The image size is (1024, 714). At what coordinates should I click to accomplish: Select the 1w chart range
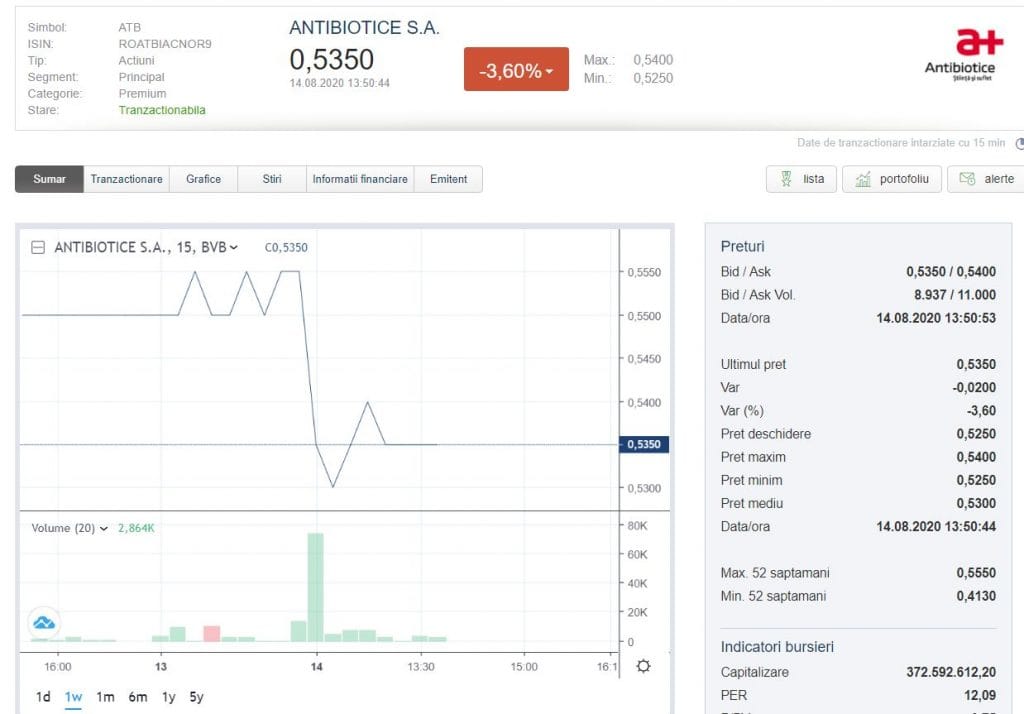pos(73,697)
